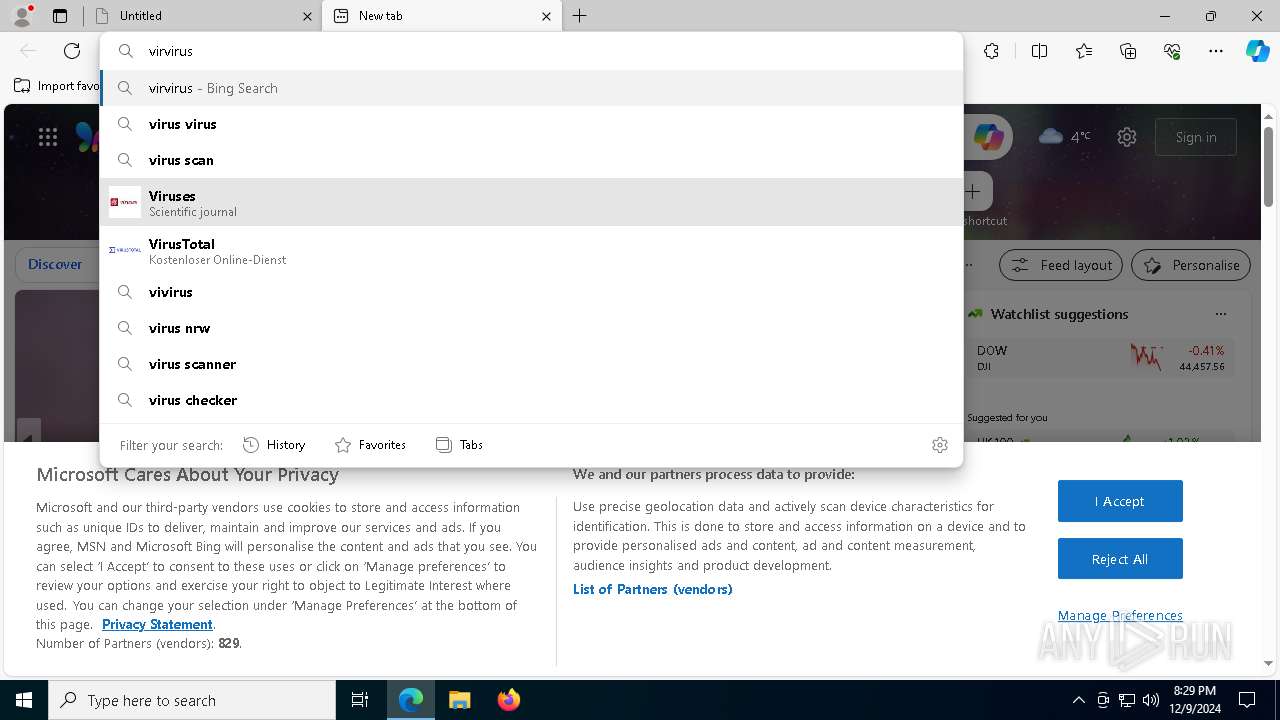The height and width of the screenshot is (720, 1280).
Task: Close the New tab tab
Action: (546, 16)
